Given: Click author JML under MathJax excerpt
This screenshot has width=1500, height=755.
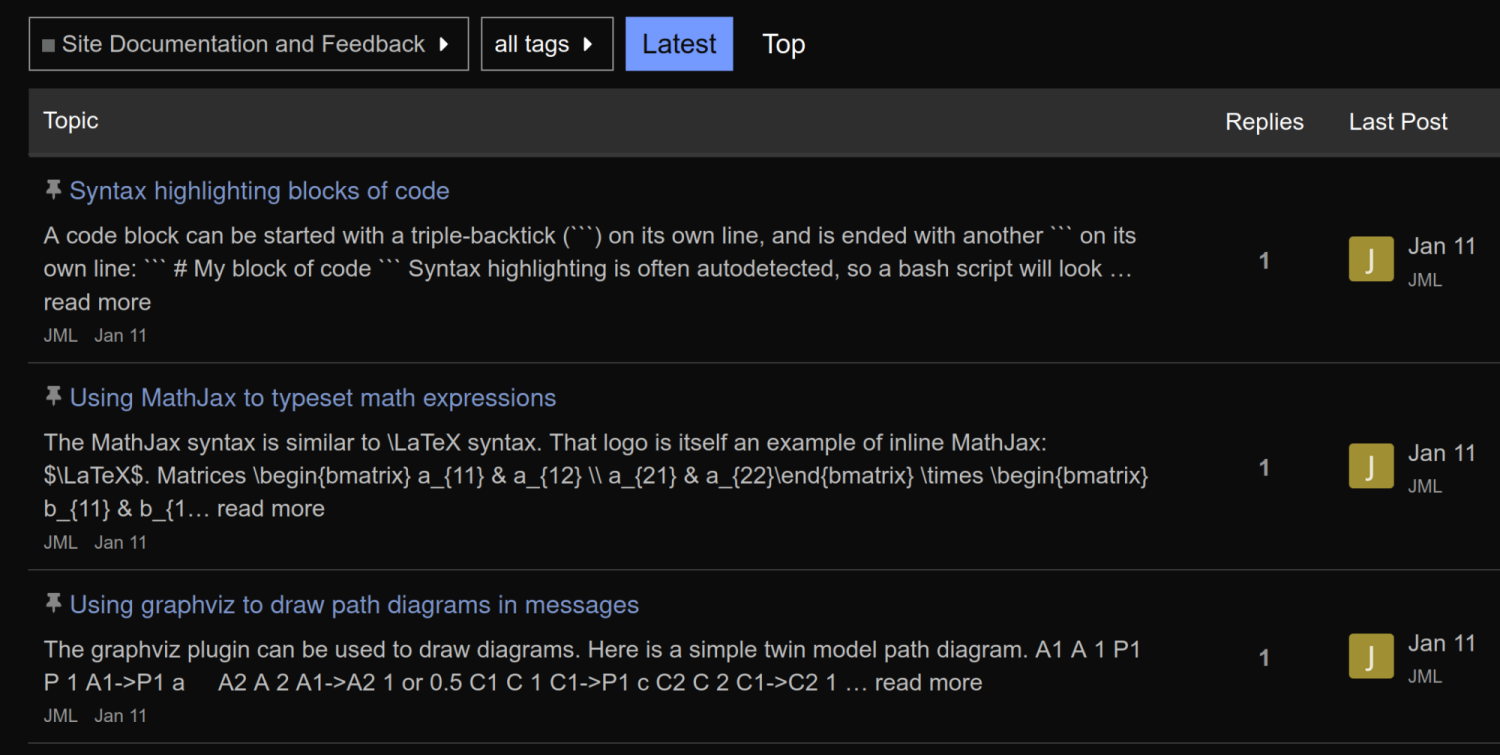Looking at the screenshot, I should click(60, 543).
